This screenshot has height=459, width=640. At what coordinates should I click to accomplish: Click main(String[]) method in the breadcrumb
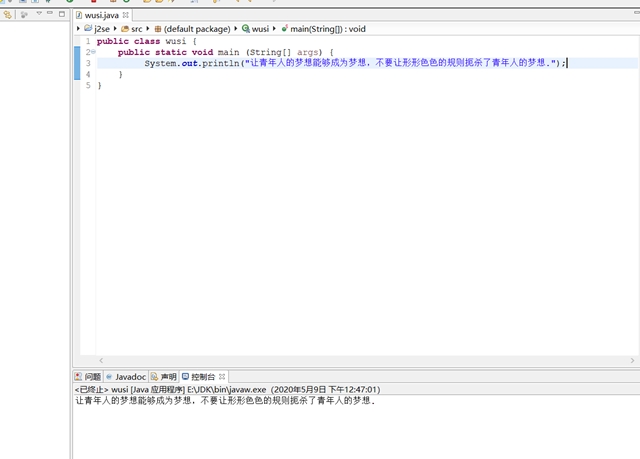(326, 29)
